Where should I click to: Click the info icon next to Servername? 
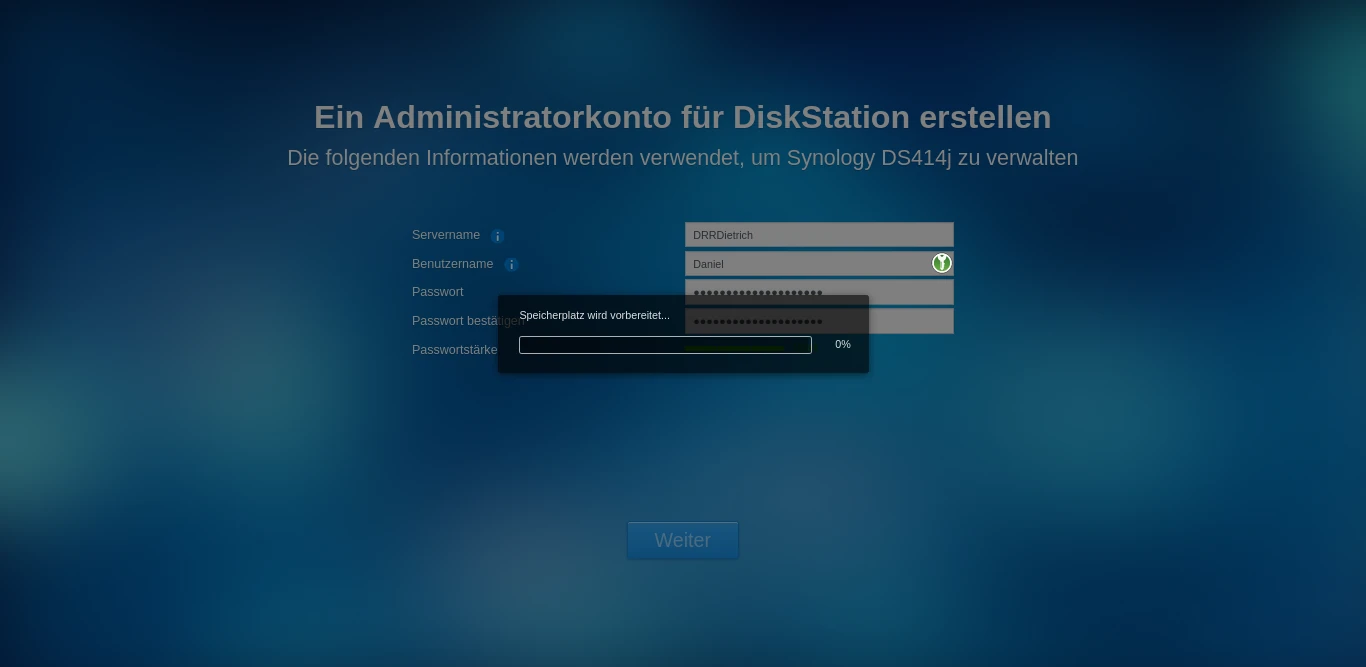[x=497, y=236]
